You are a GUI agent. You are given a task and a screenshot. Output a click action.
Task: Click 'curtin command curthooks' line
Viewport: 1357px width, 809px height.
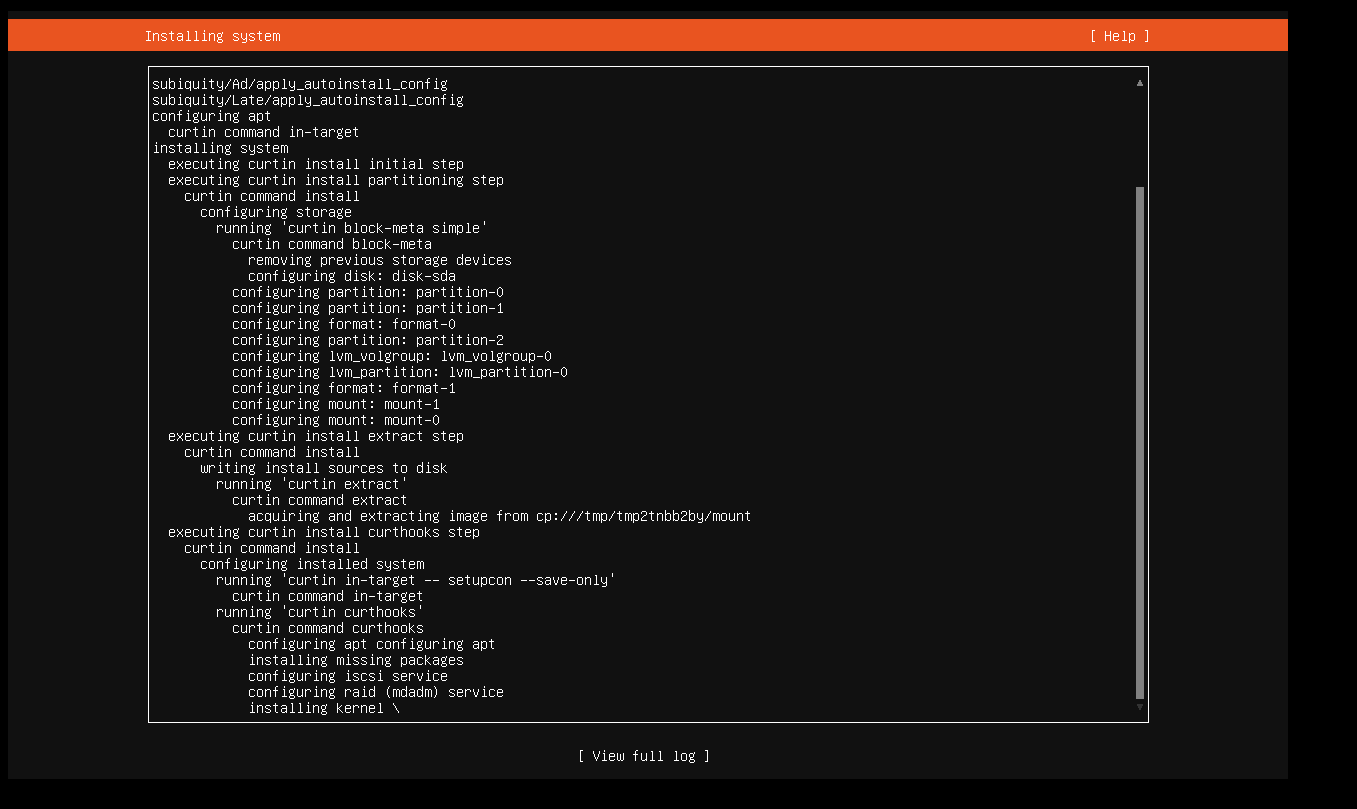pyautogui.click(x=328, y=628)
